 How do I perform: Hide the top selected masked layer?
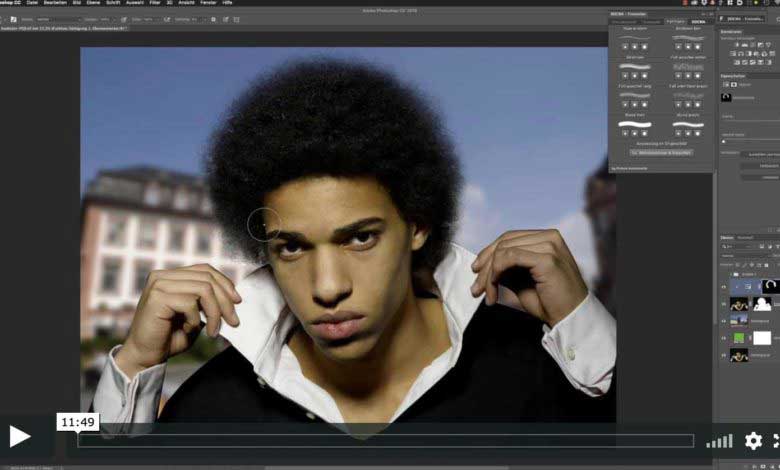click(x=723, y=286)
